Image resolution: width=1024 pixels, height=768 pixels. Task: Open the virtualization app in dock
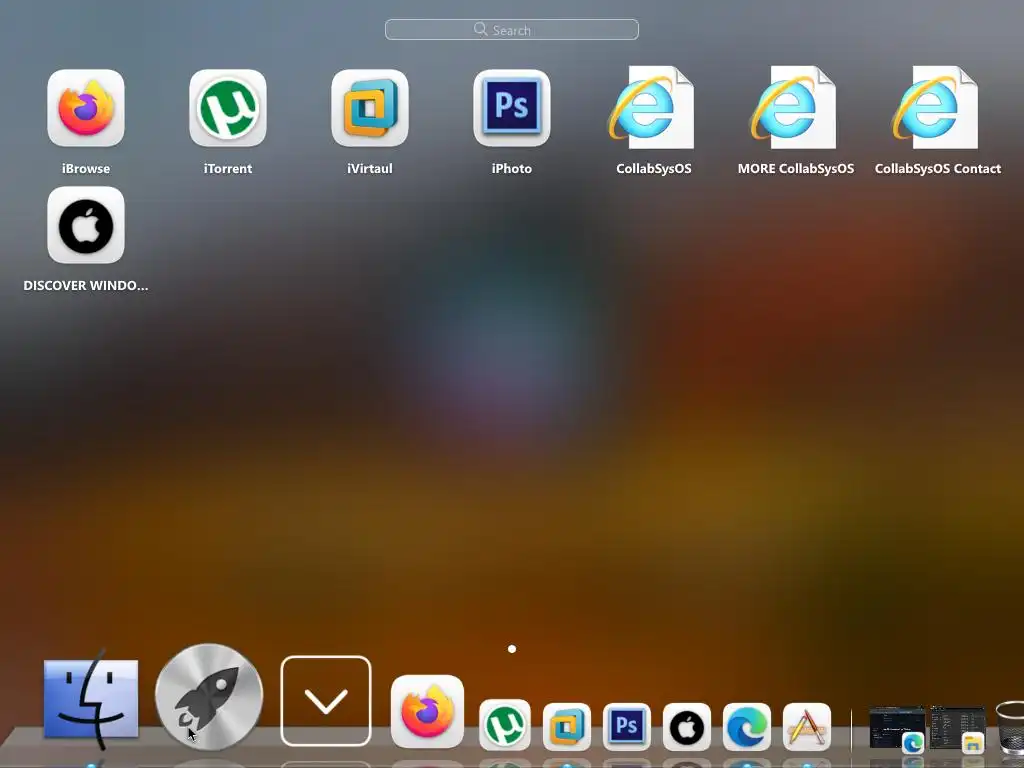566,727
